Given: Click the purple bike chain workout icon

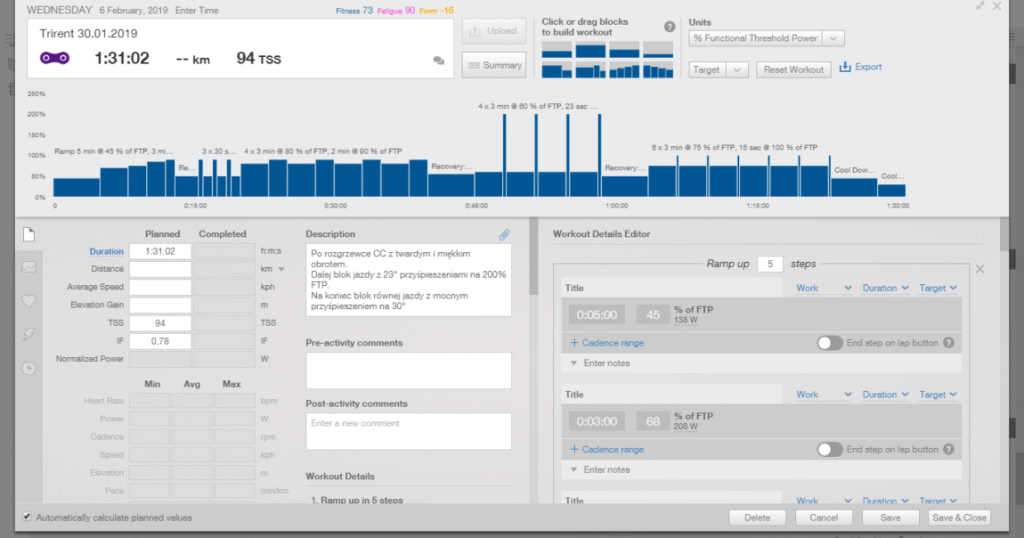Looking at the screenshot, I should [x=56, y=58].
